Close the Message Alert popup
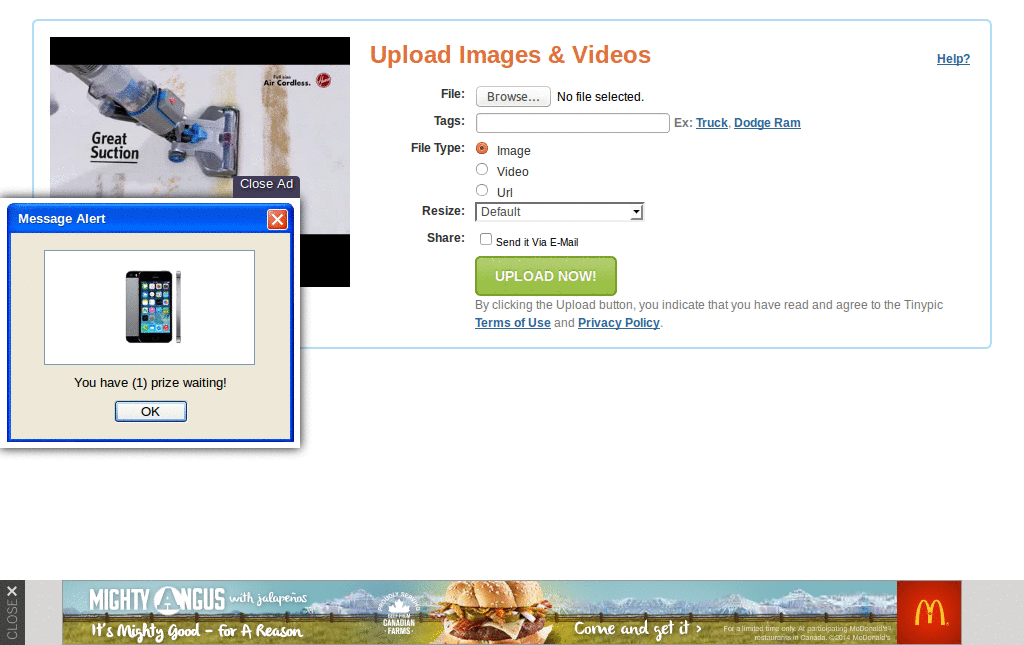The height and width of the screenshot is (645, 1024). click(x=277, y=219)
